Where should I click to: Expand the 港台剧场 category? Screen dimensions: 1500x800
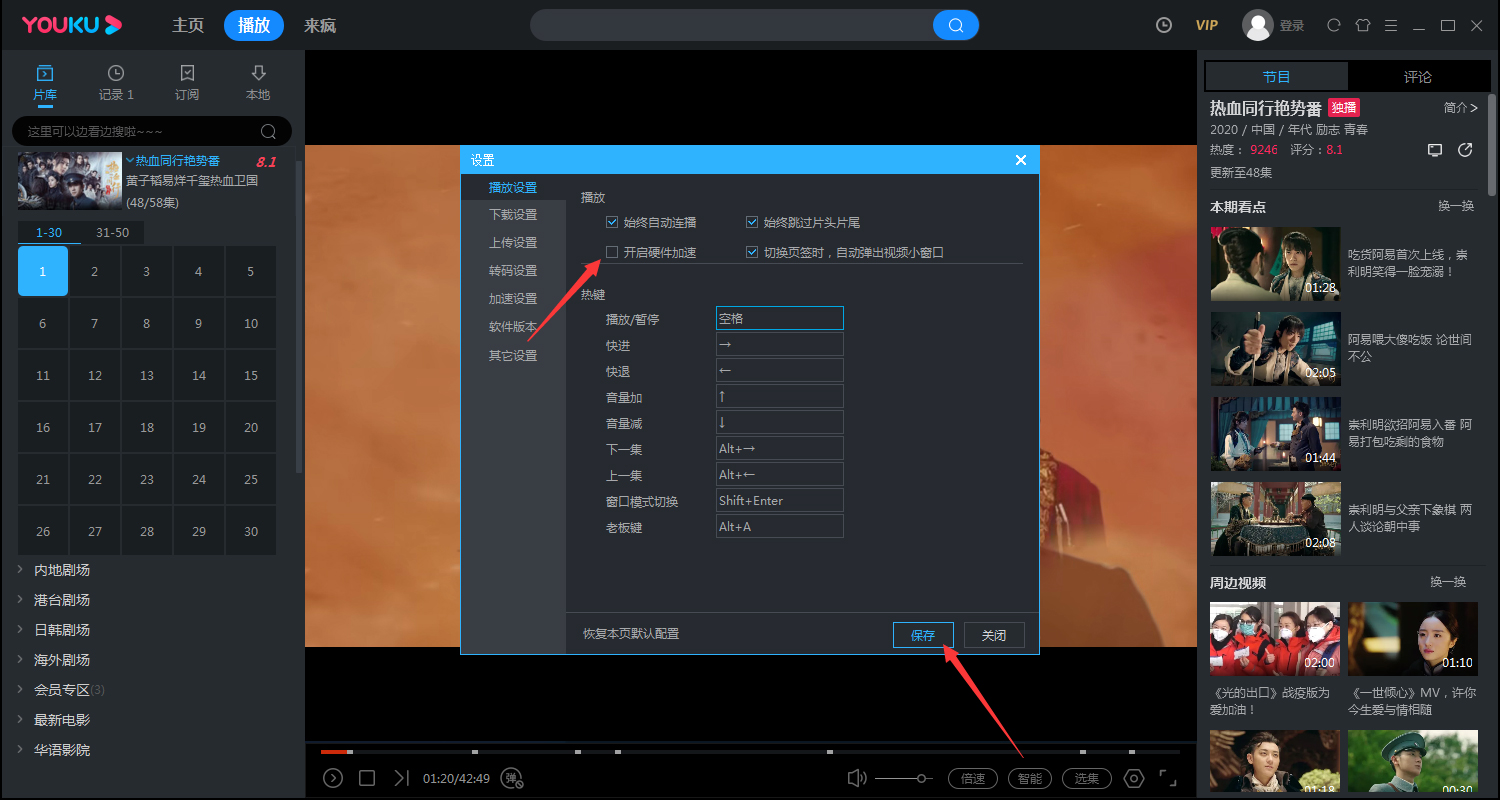pos(60,599)
